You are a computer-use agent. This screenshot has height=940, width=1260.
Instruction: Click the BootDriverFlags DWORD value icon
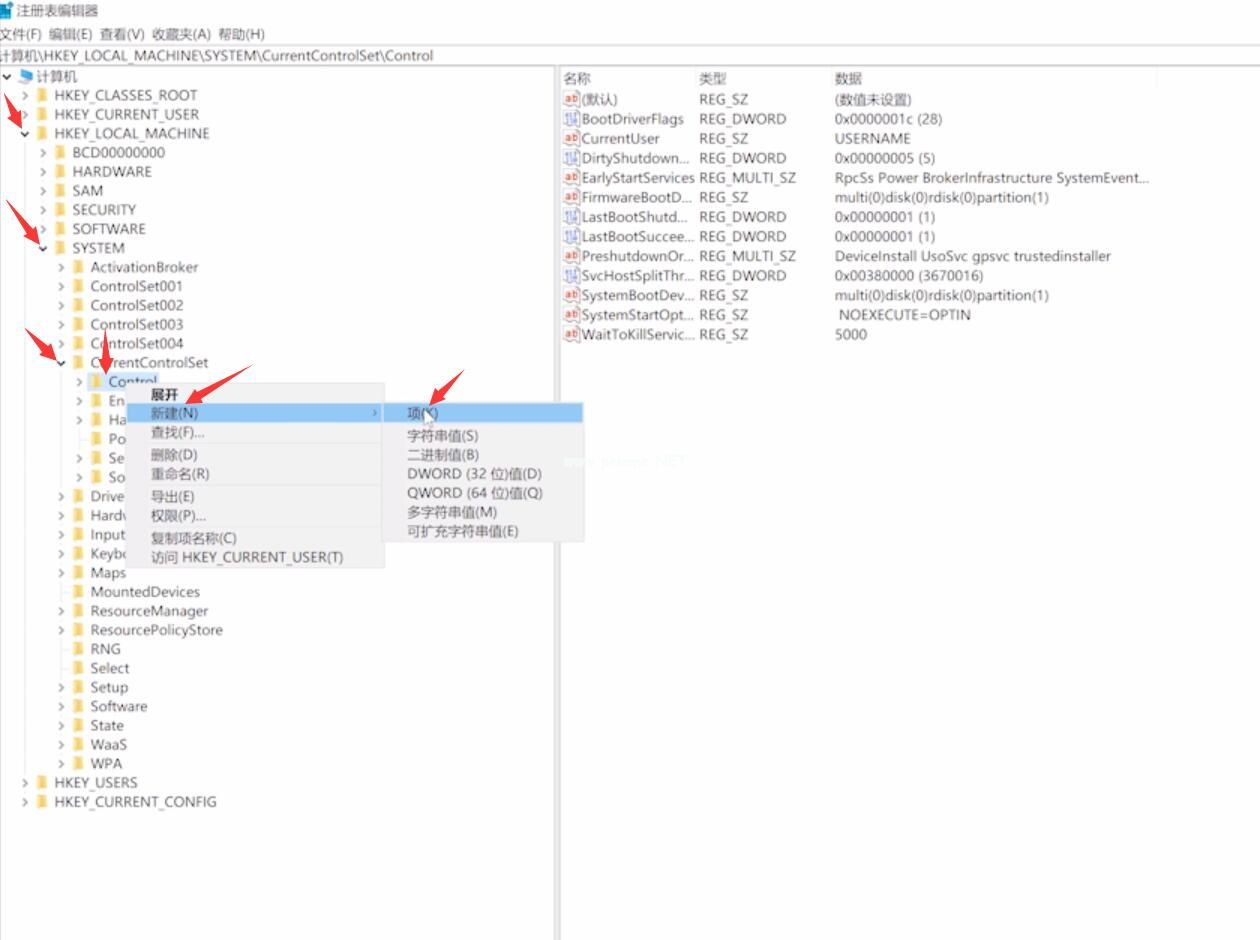[571, 119]
